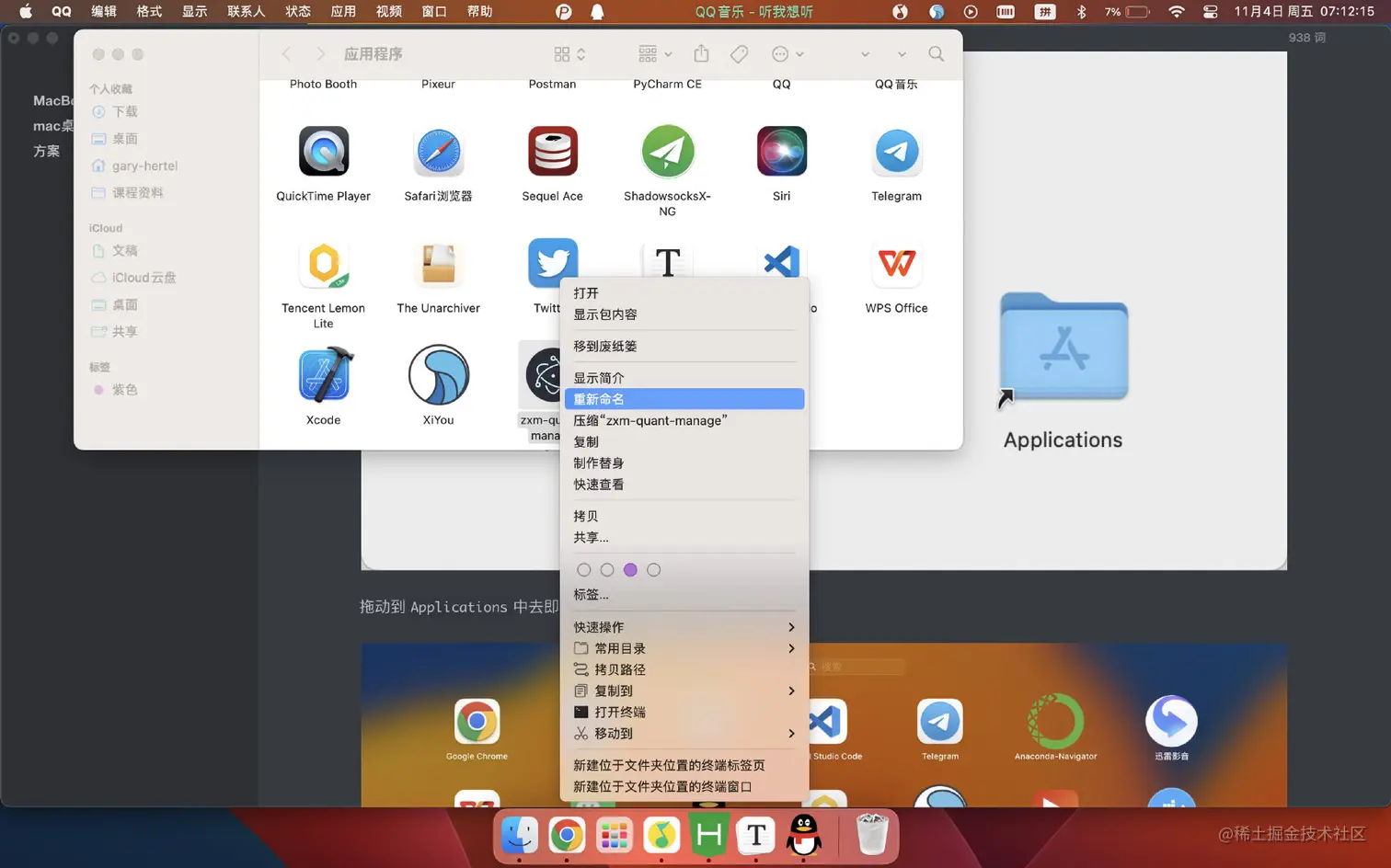Select the Siri app icon
The width and height of the screenshot is (1391, 868).
tap(781, 151)
